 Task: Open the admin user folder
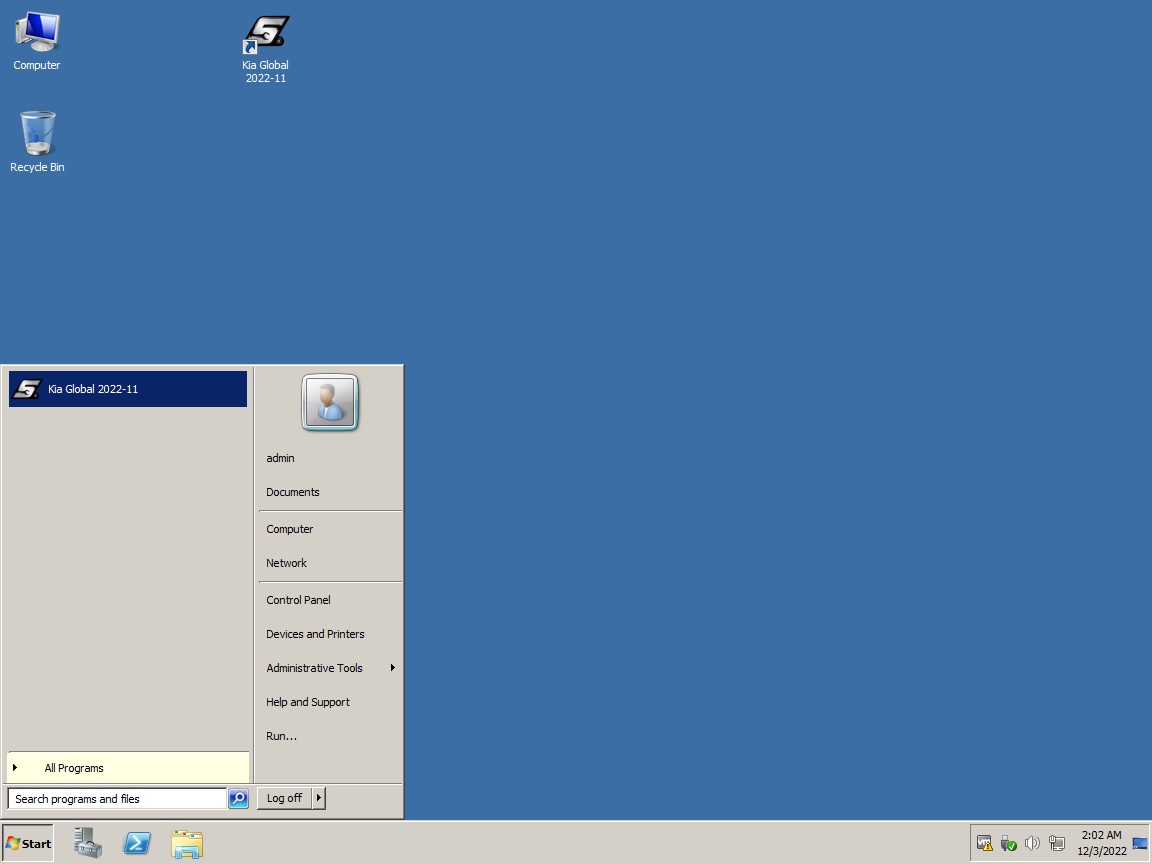click(280, 458)
